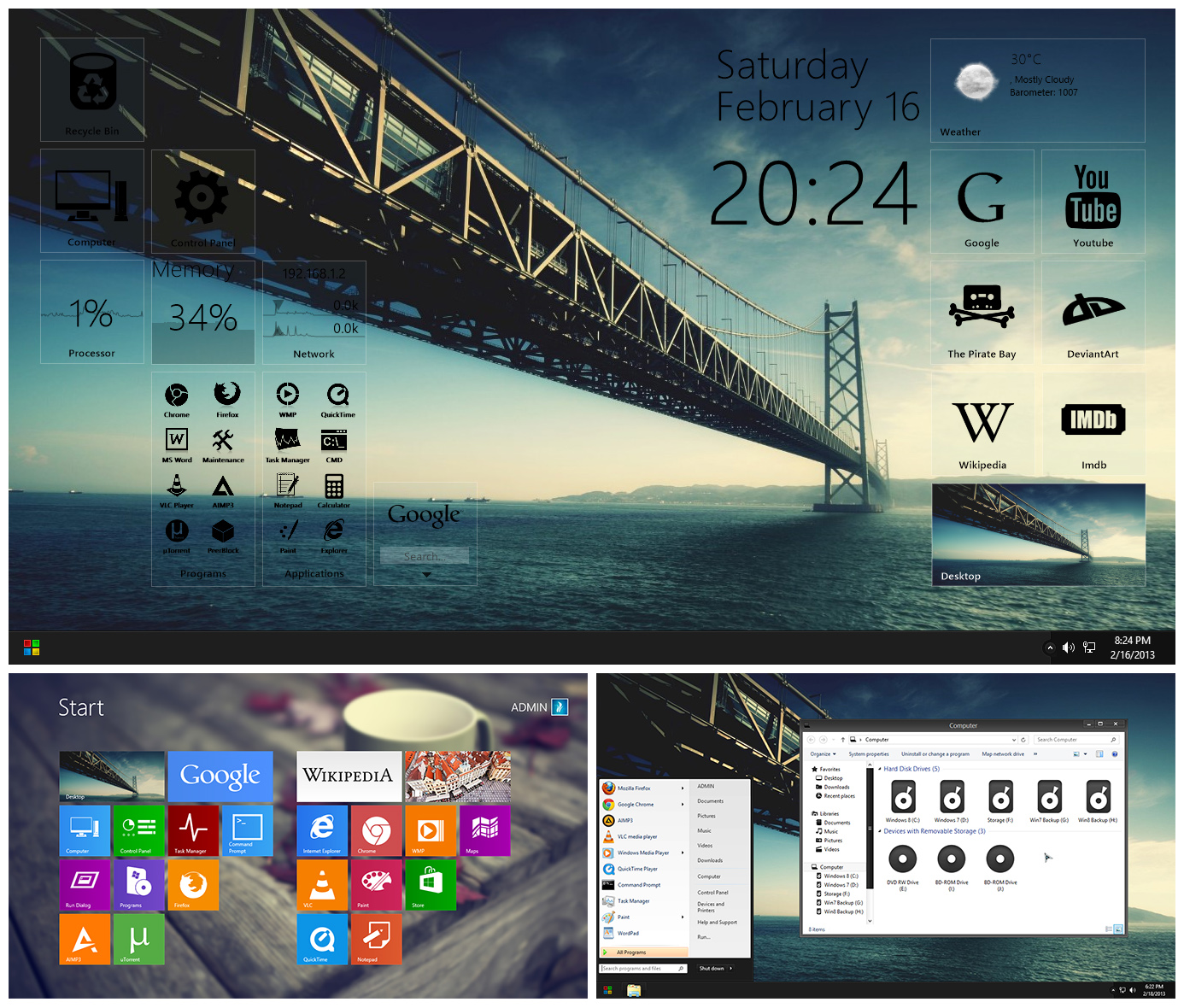Open the DeviantArt launcher tile

coord(1093,312)
